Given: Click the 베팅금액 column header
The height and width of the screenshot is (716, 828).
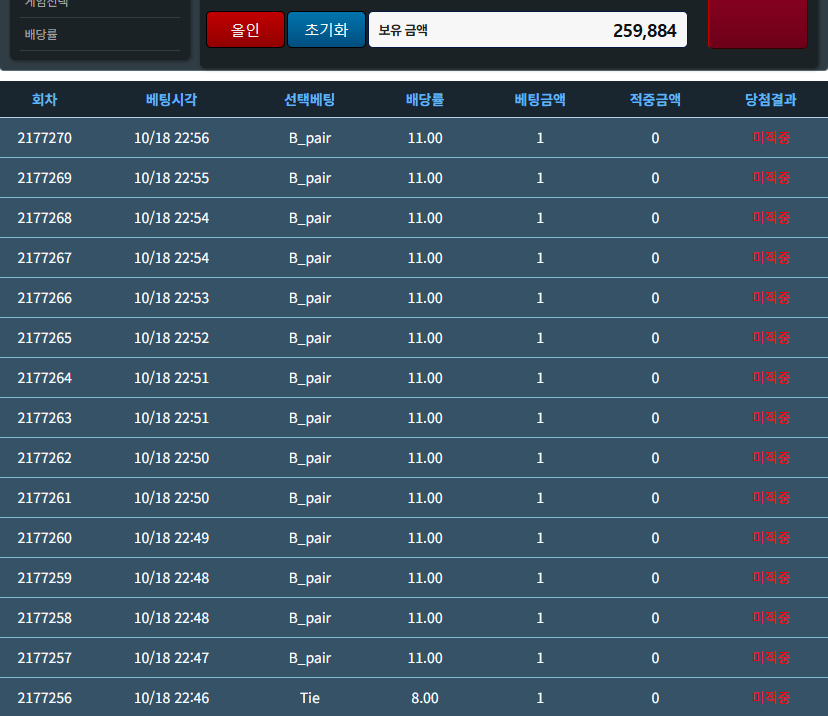Looking at the screenshot, I should pyautogui.click(x=540, y=99).
